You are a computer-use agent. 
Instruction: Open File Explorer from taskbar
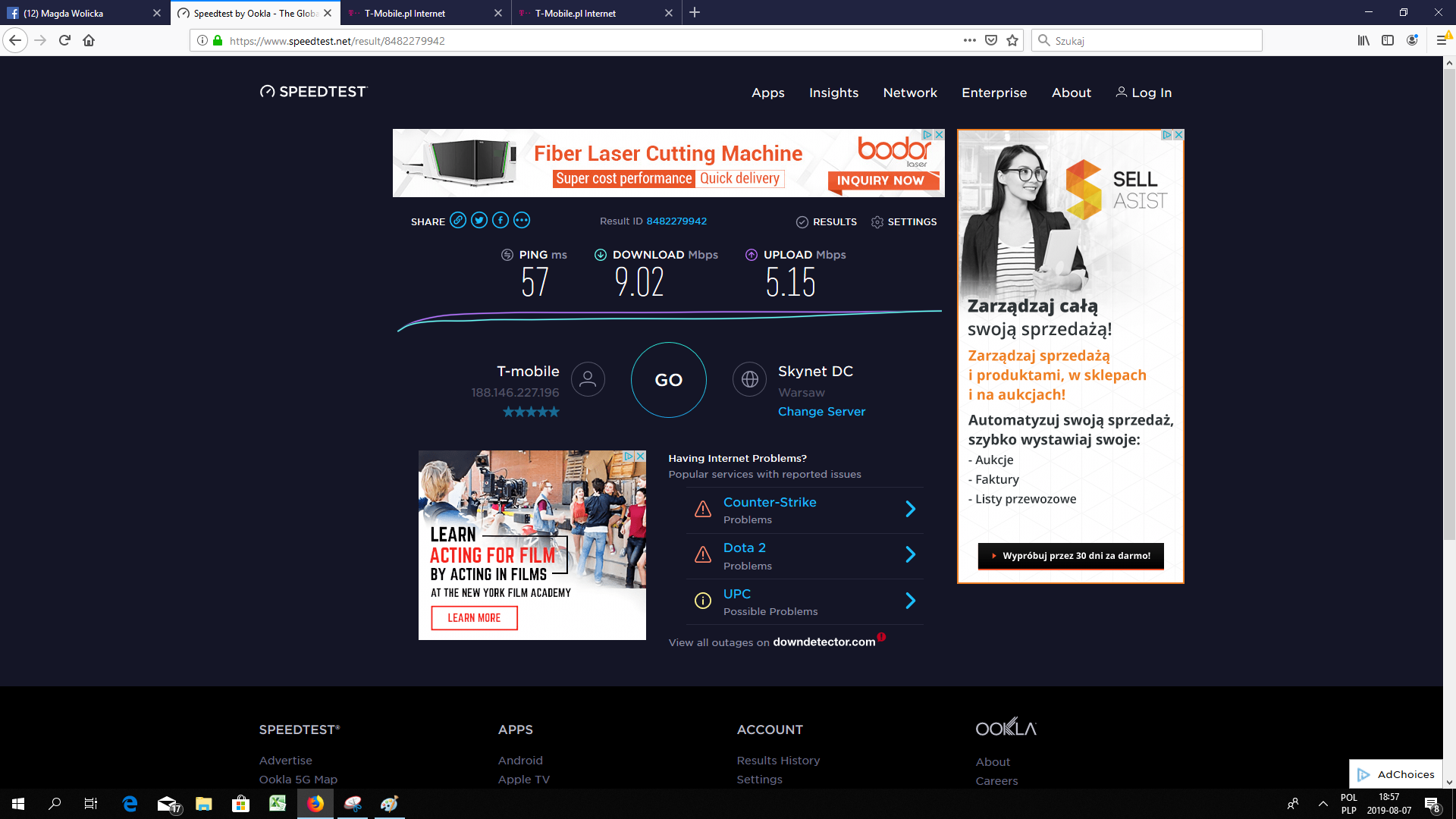203,804
